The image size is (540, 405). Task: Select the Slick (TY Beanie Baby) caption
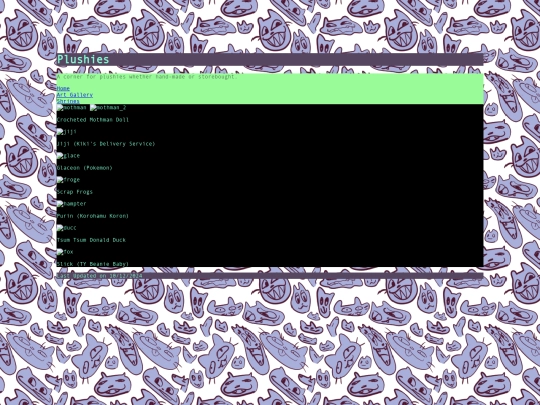(x=93, y=264)
